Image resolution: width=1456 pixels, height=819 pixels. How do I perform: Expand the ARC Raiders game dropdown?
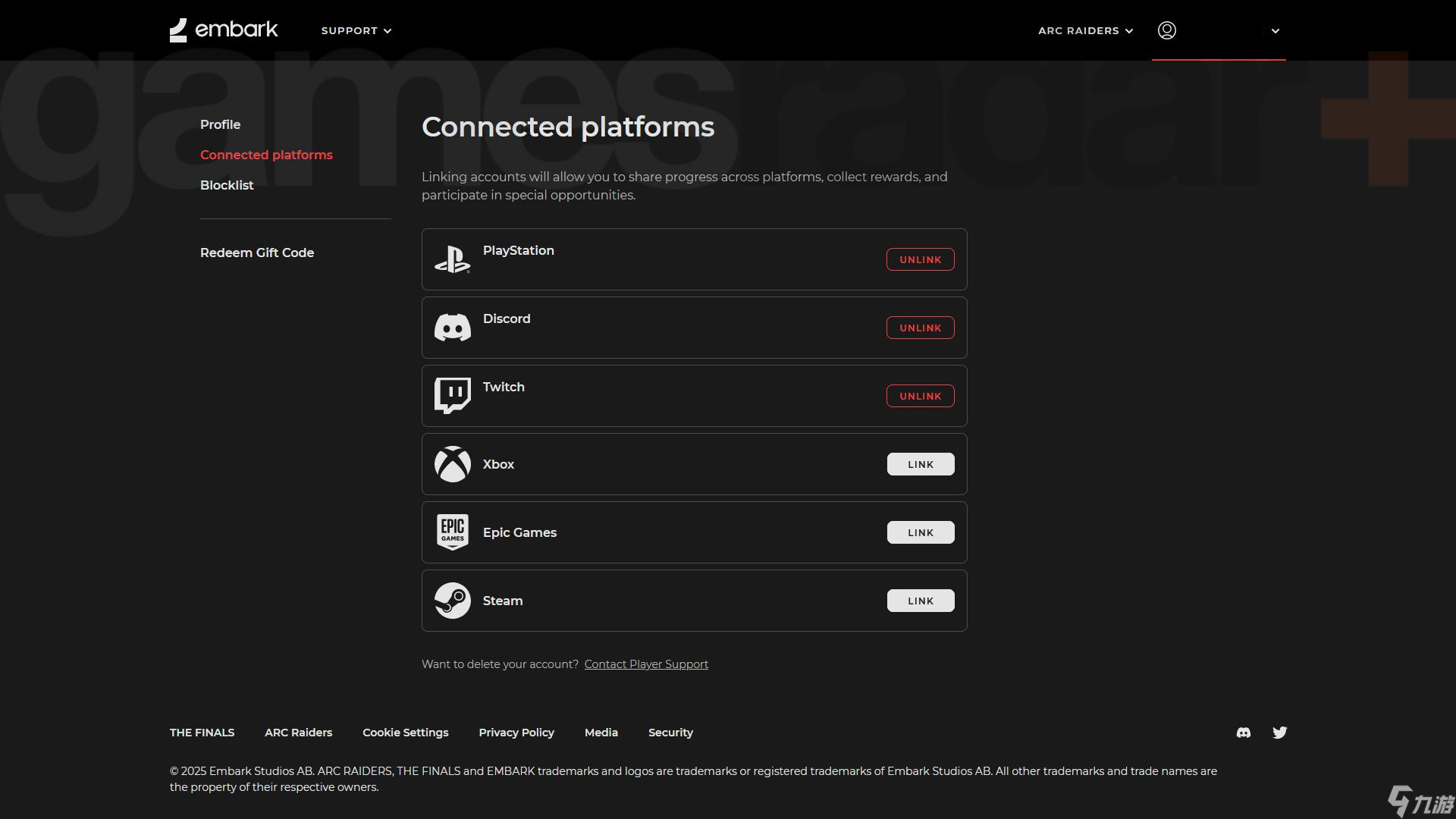pyautogui.click(x=1085, y=31)
